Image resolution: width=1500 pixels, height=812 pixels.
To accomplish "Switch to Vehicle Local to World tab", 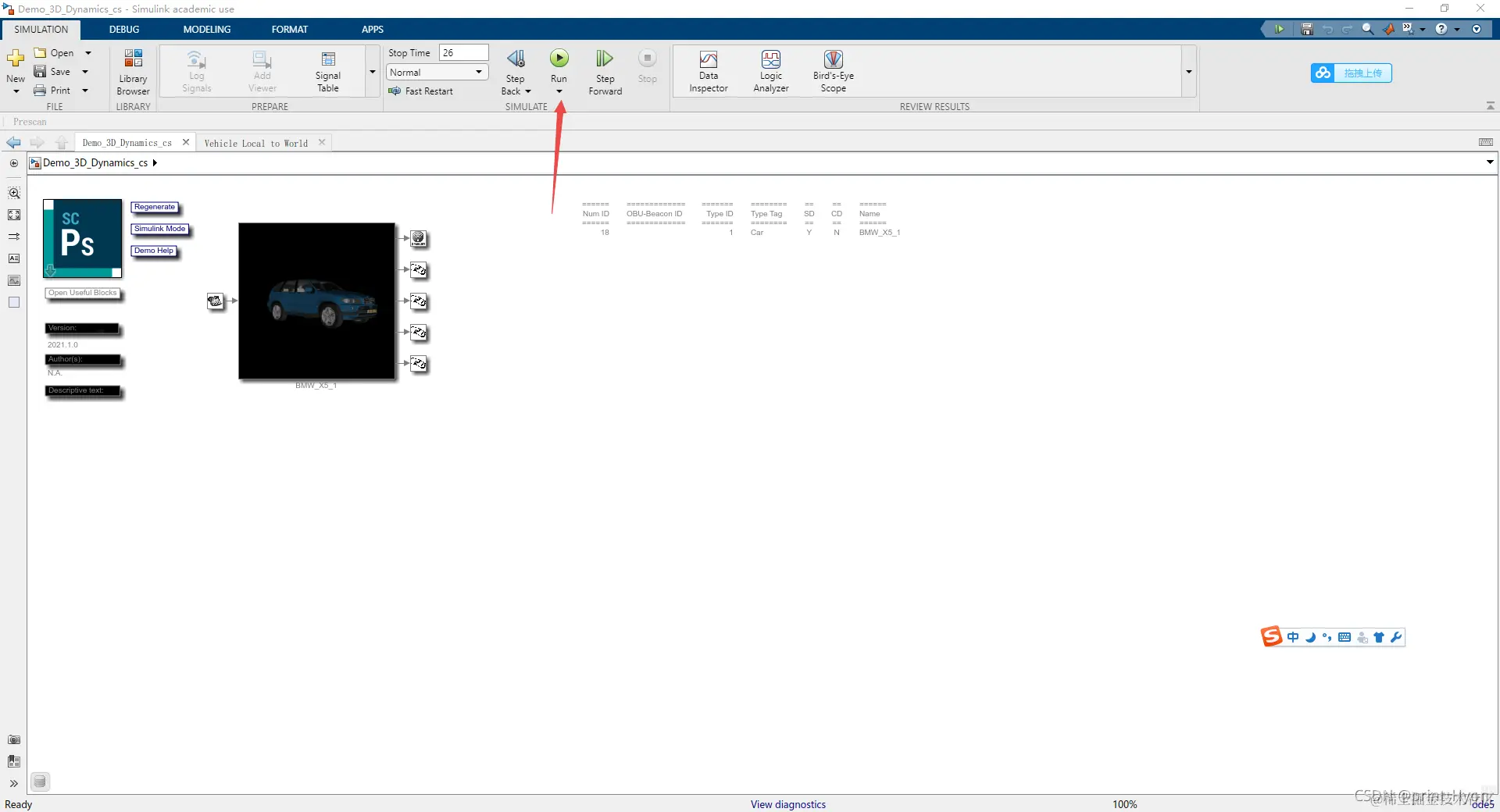I will pyautogui.click(x=256, y=144).
